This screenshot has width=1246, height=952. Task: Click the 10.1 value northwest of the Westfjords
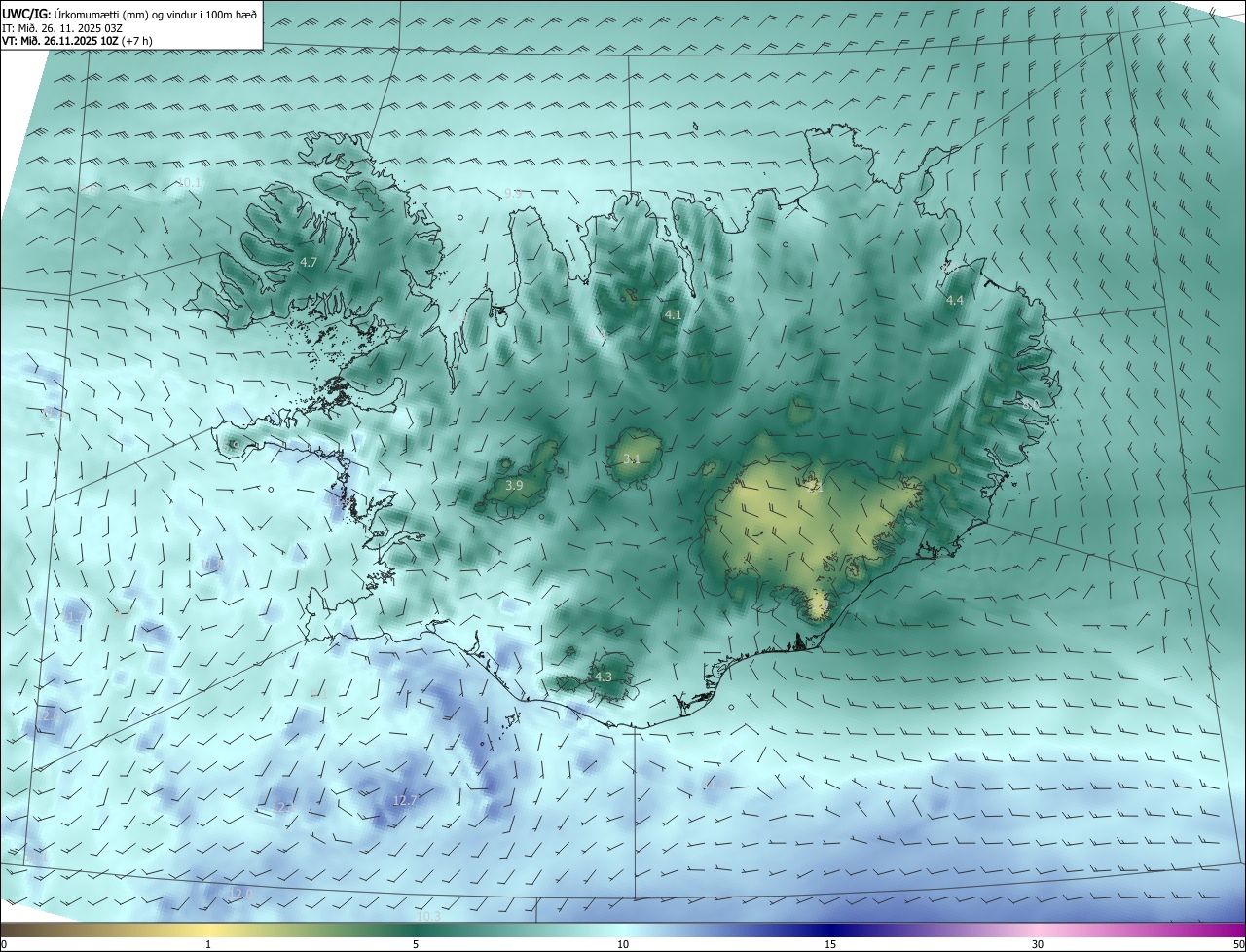(x=189, y=183)
